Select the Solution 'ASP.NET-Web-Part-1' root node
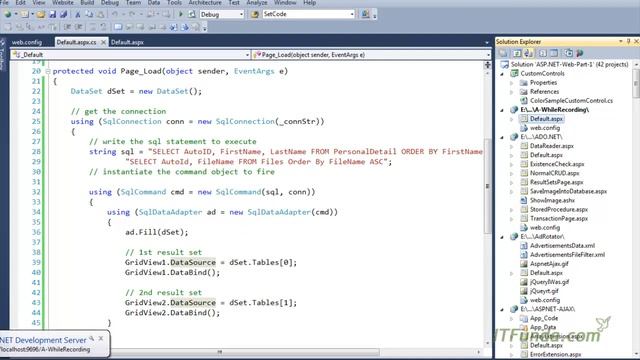This screenshot has height=360, width=640. click(x=569, y=64)
